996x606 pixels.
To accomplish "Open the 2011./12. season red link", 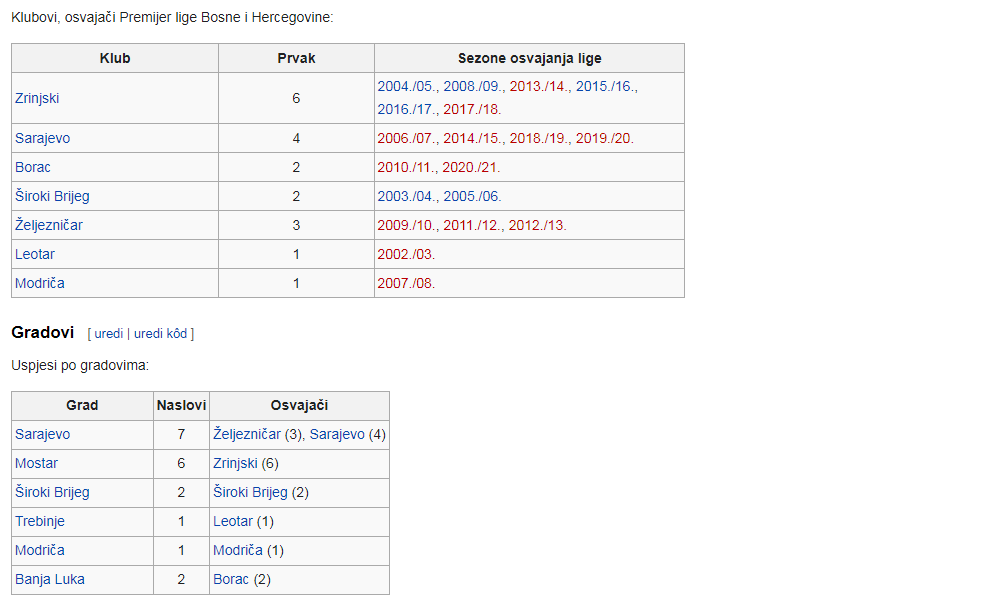I will 472,225.
